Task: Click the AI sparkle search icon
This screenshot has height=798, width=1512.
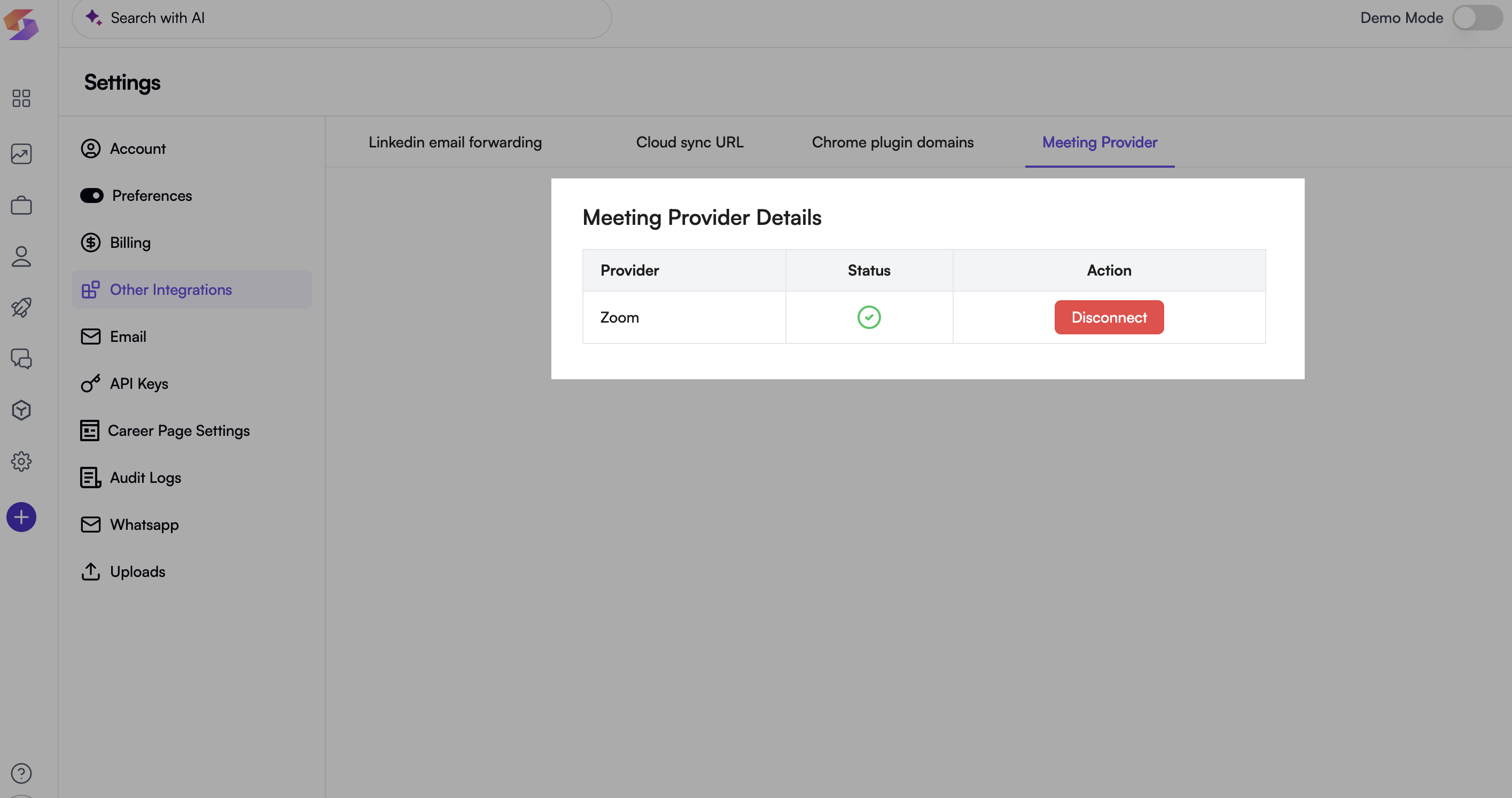Action: tap(93, 18)
